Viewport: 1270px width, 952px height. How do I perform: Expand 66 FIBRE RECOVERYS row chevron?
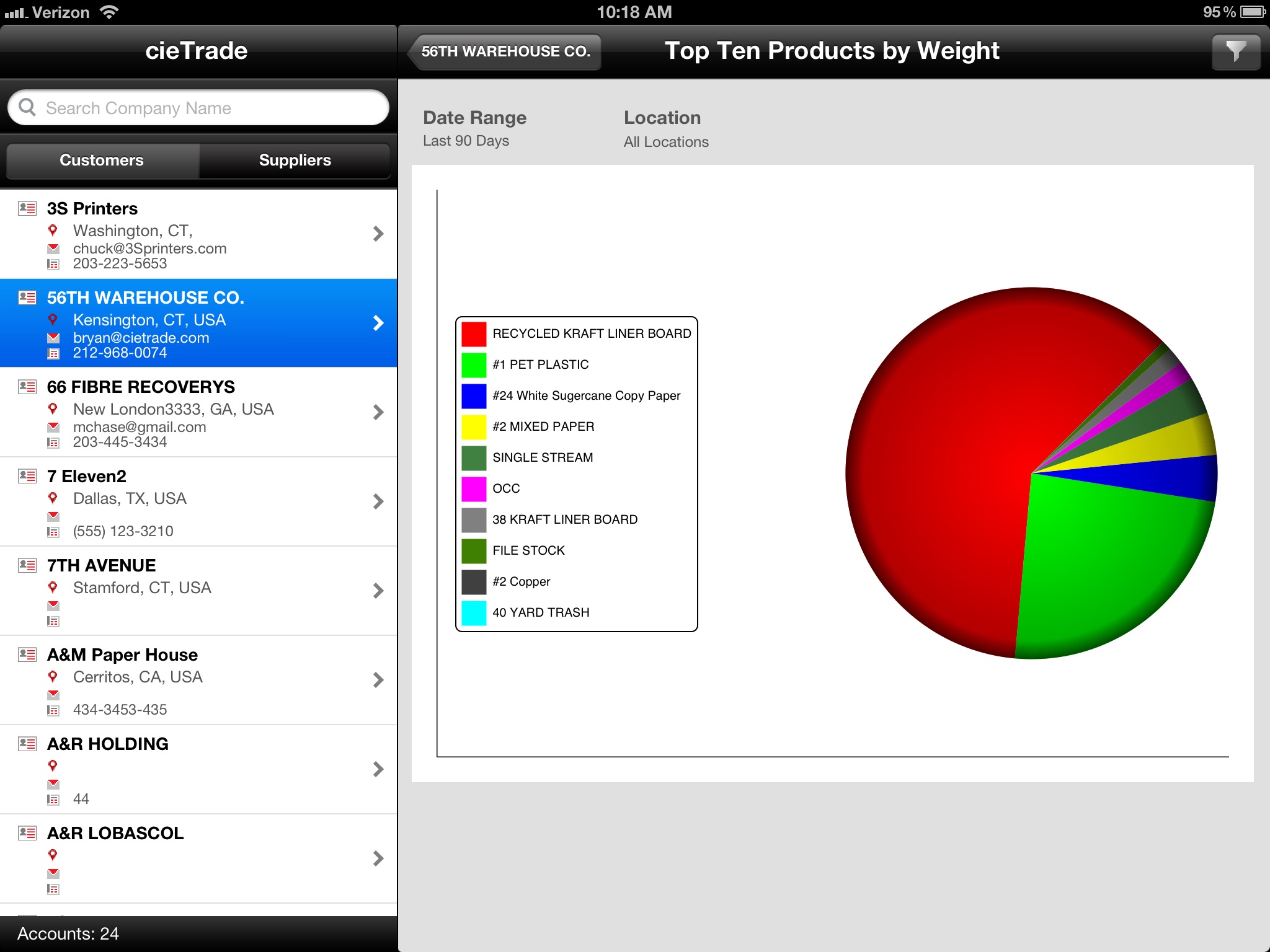tap(378, 412)
